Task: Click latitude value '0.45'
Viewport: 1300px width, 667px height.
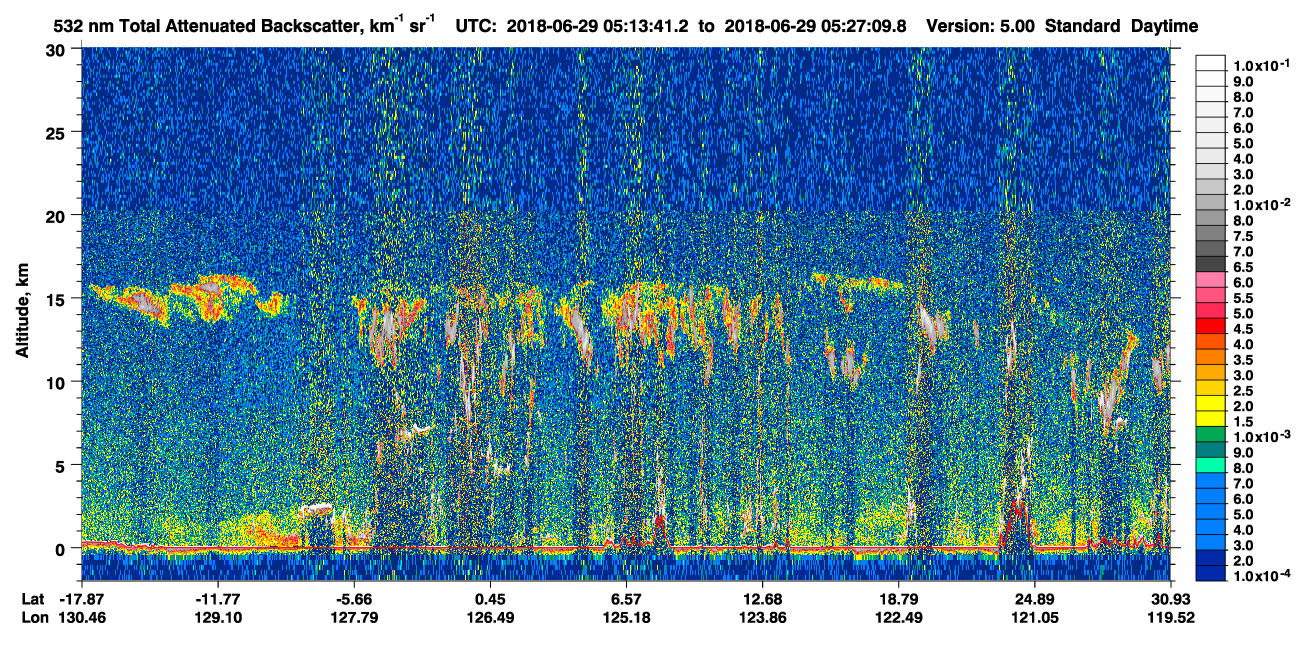Action: click(x=490, y=599)
